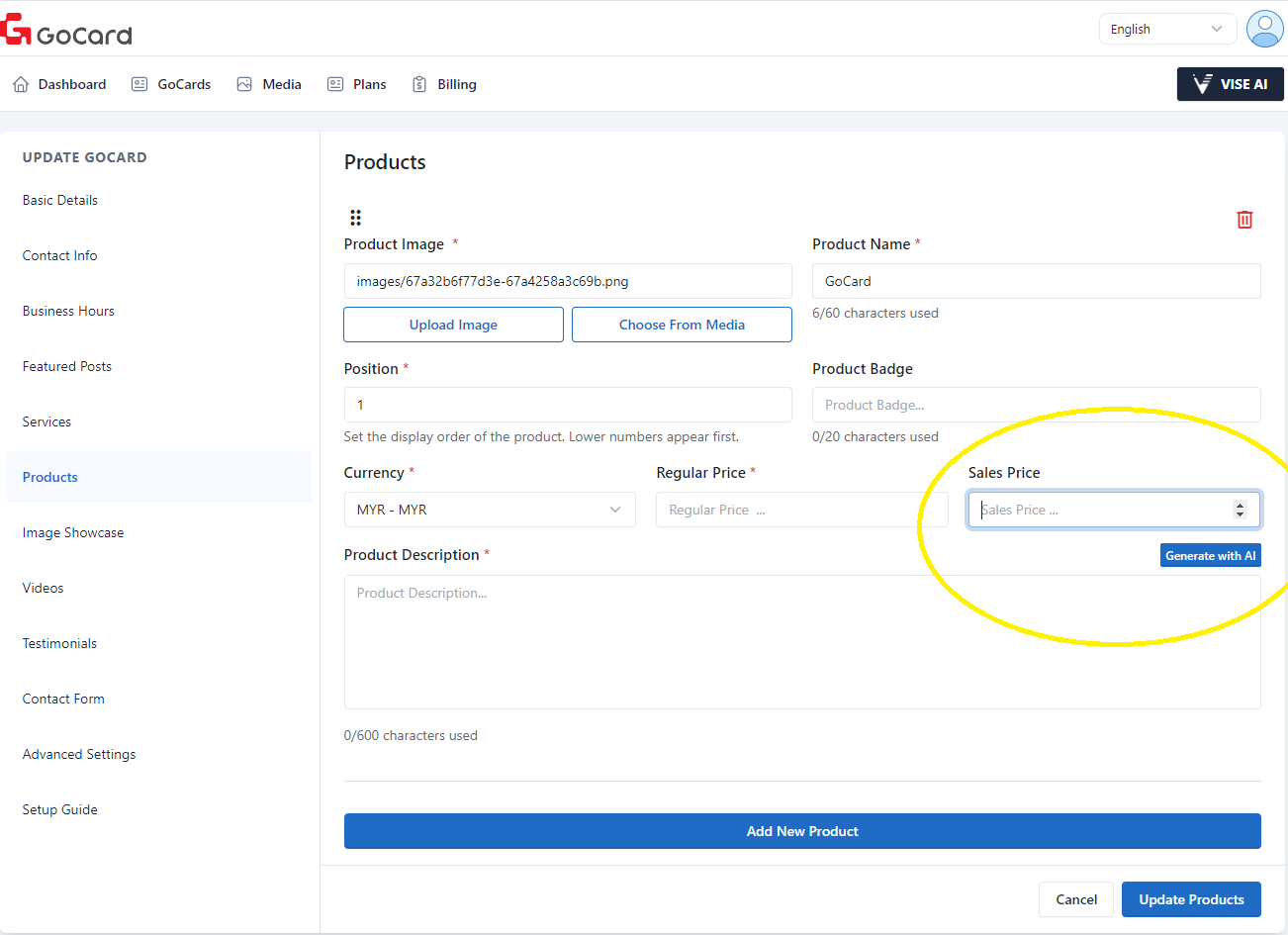
Task: Open VISE AI assistant
Action: pyautogui.click(x=1230, y=84)
